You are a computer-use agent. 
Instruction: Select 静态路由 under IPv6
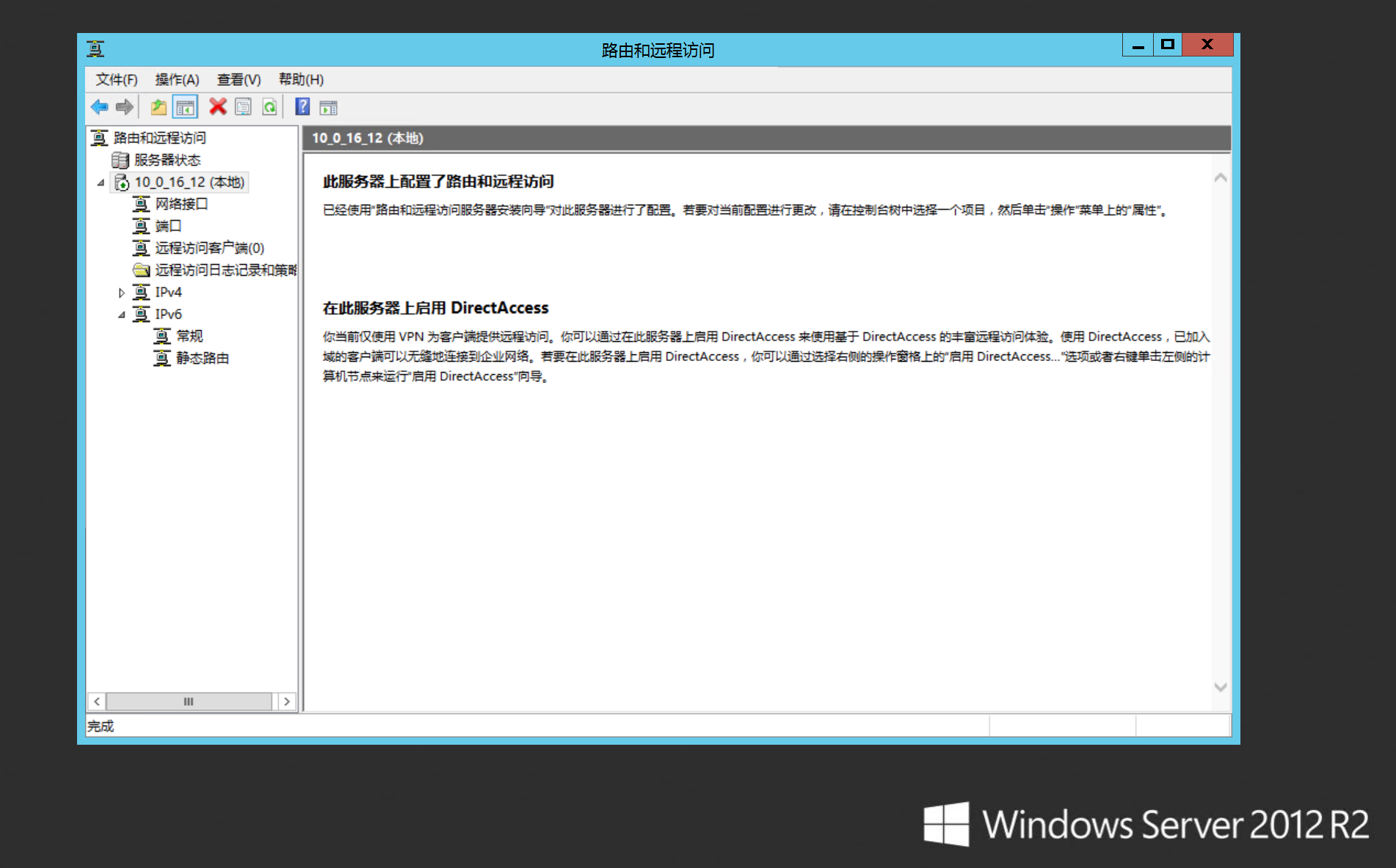point(202,358)
